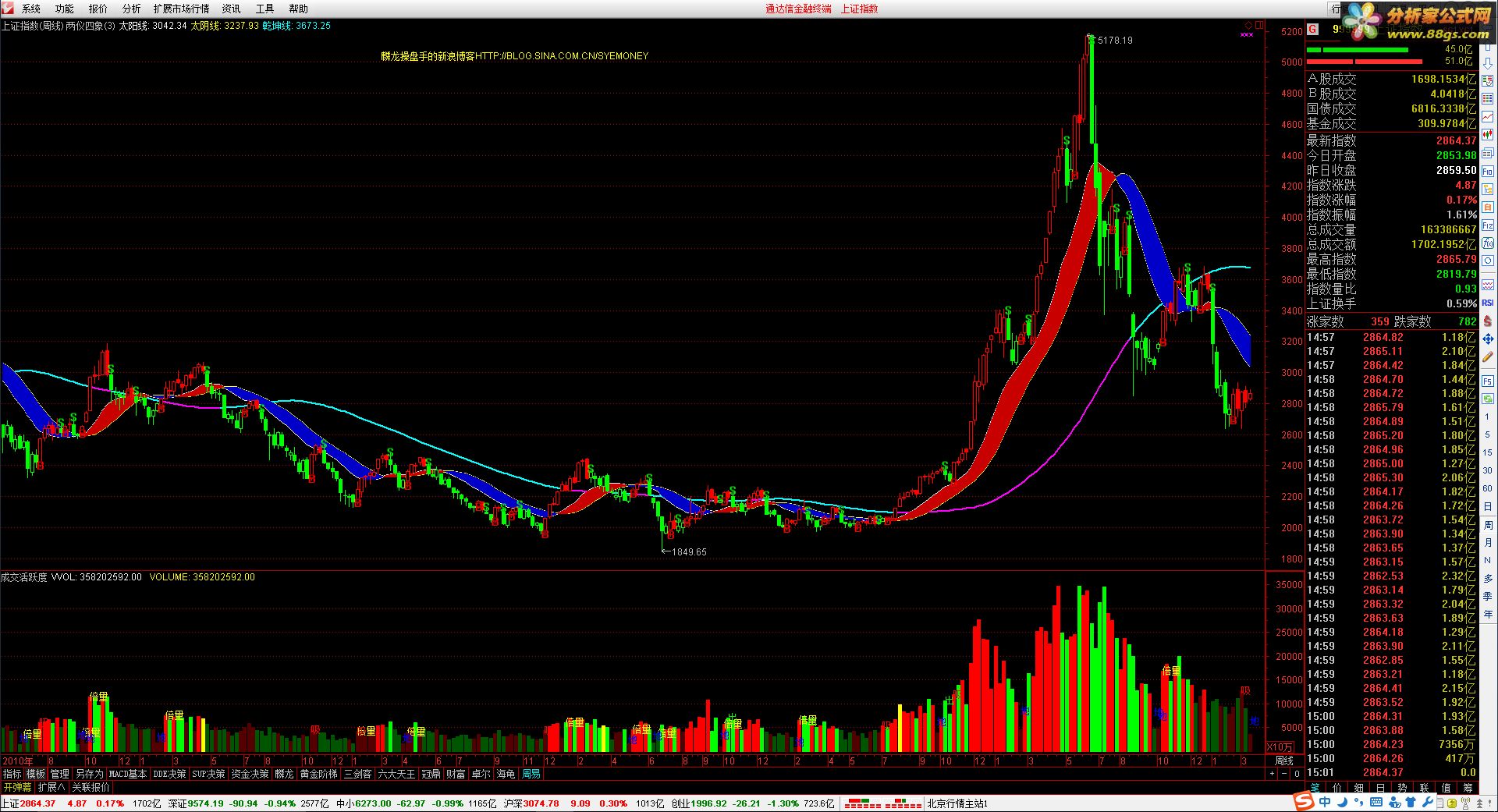Open the 扩展市场行情 menu
Screen dimensions: 1498x812
coord(182,9)
